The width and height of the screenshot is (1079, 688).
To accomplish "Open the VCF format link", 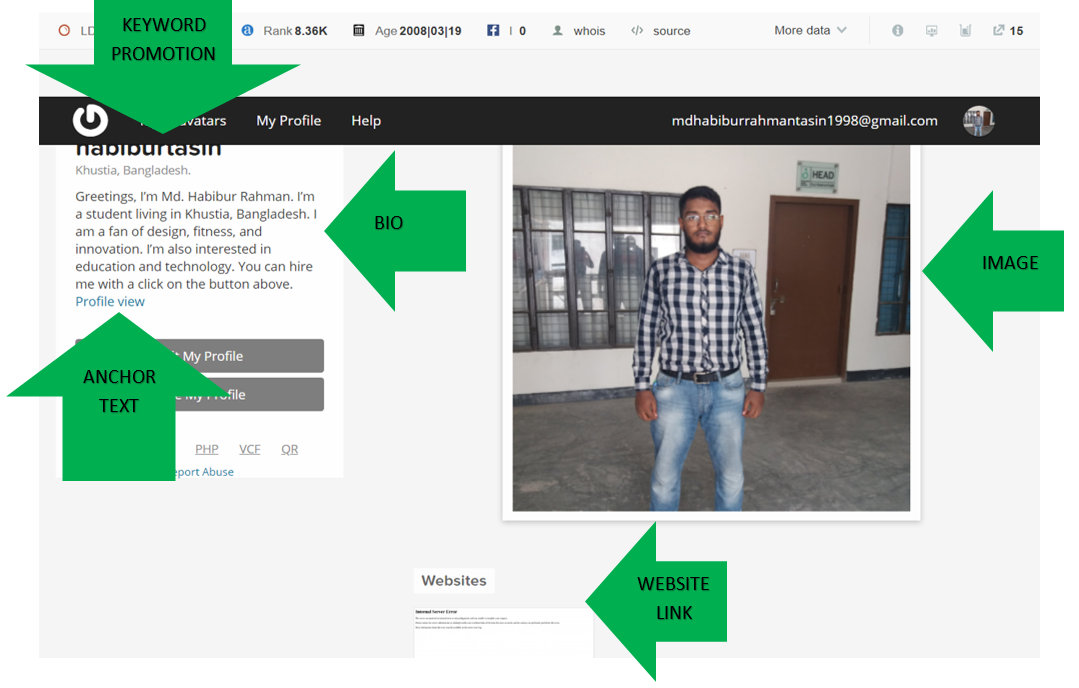I will 250,449.
